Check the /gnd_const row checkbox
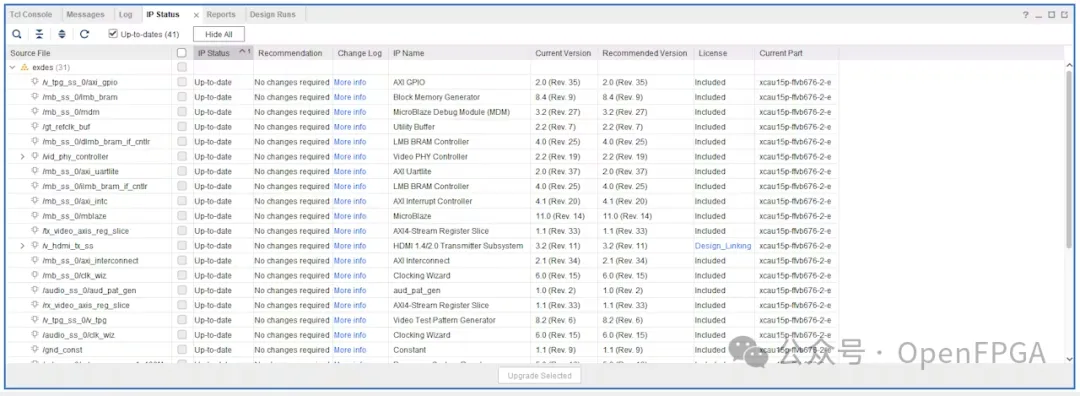The image size is (1080, 396). coord(182,350)
